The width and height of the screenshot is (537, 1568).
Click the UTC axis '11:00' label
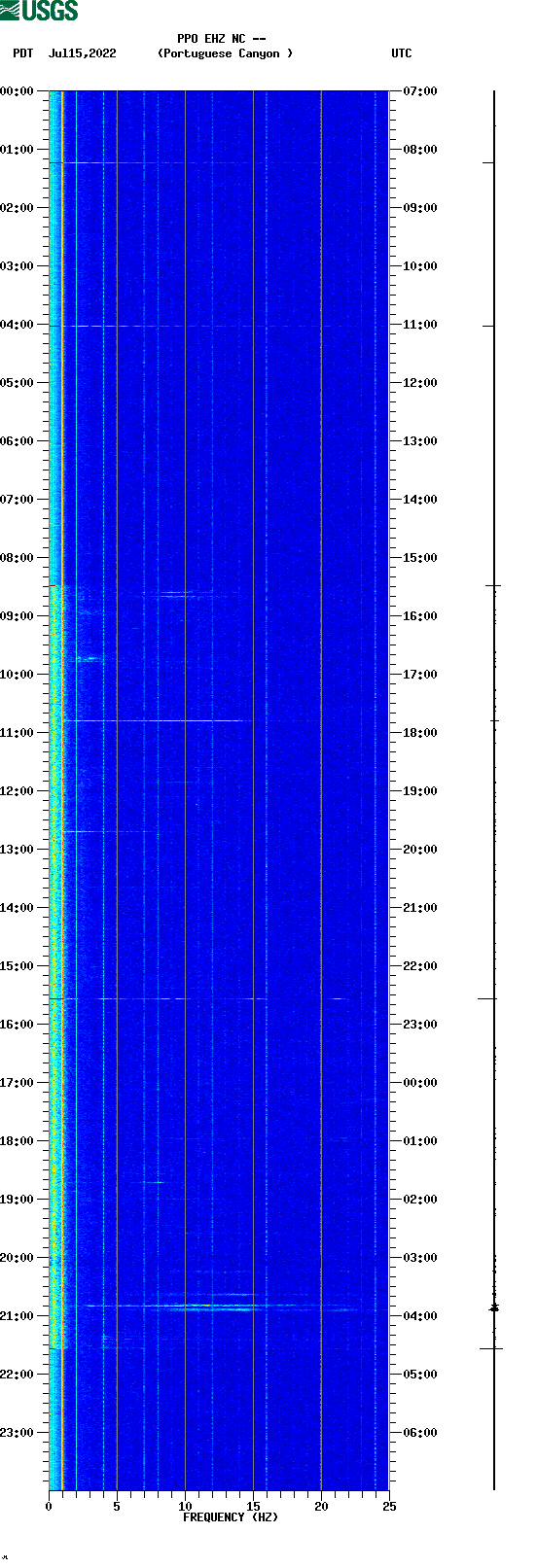[x=420, y=325]
